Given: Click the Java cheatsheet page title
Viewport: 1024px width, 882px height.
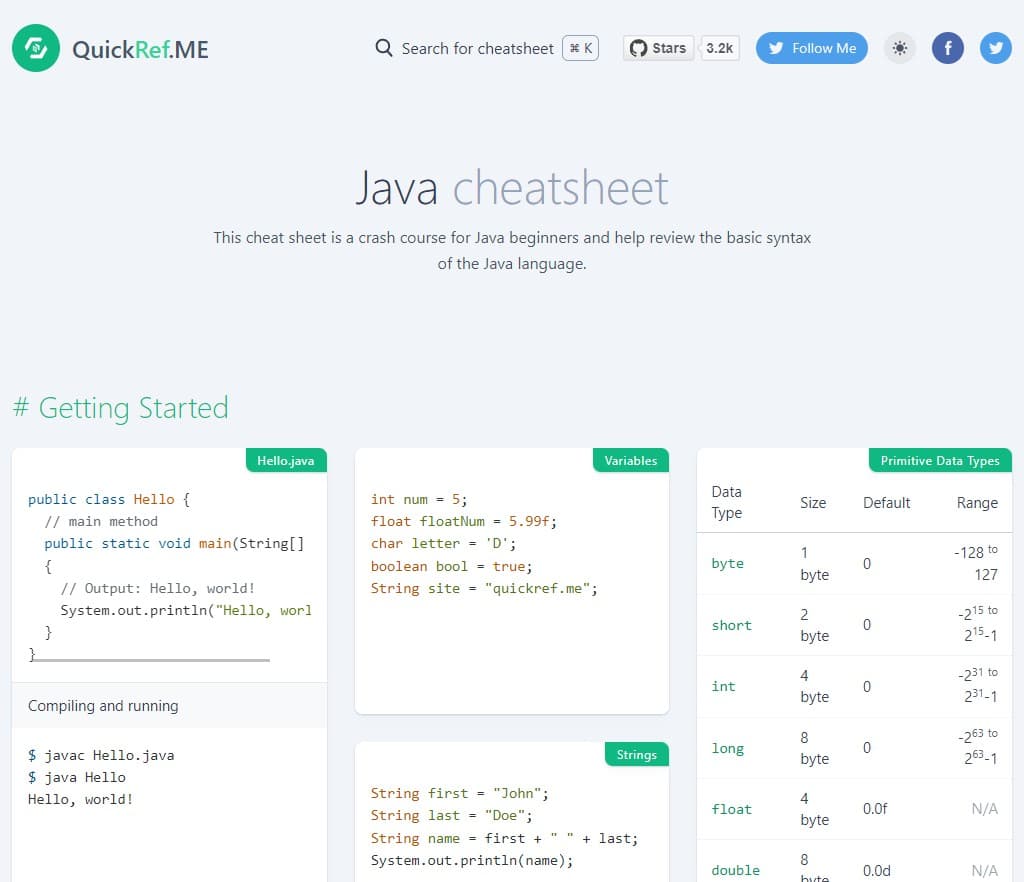Looking at the screenshot, I should pos(511,188).
